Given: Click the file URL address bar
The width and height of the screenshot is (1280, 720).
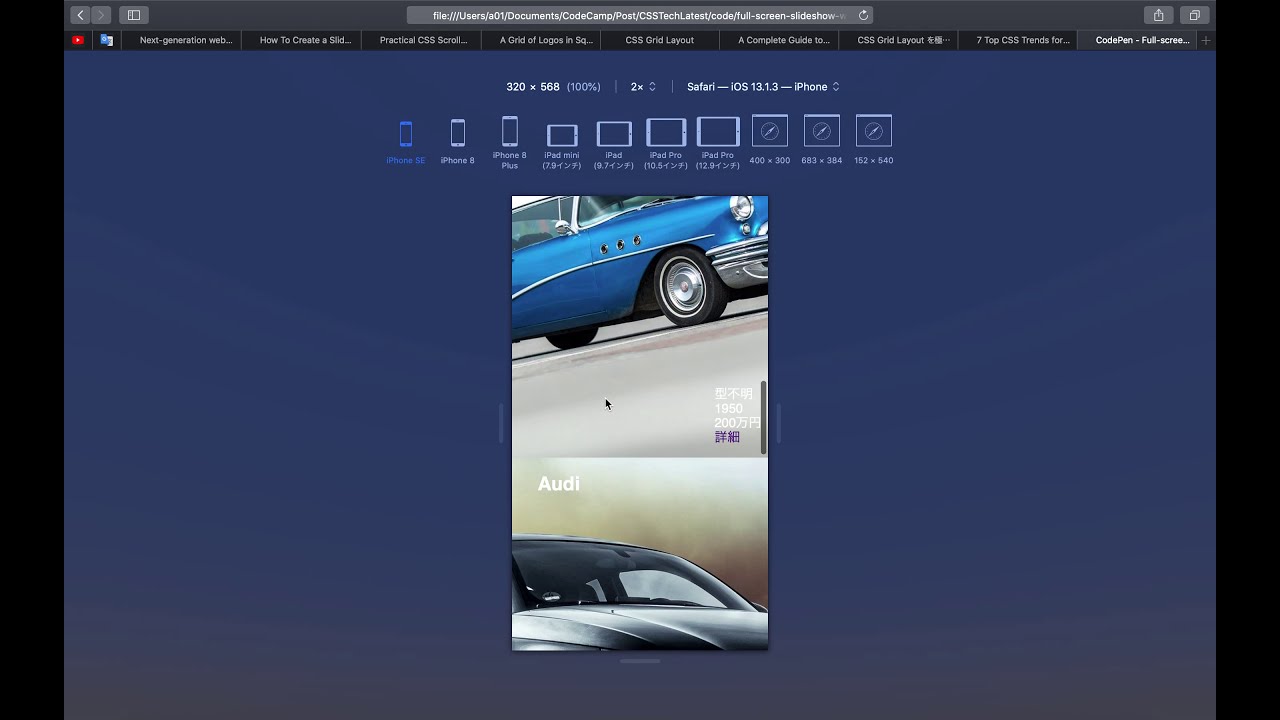Looking at the screenshot, I should (x=640, y=15).
